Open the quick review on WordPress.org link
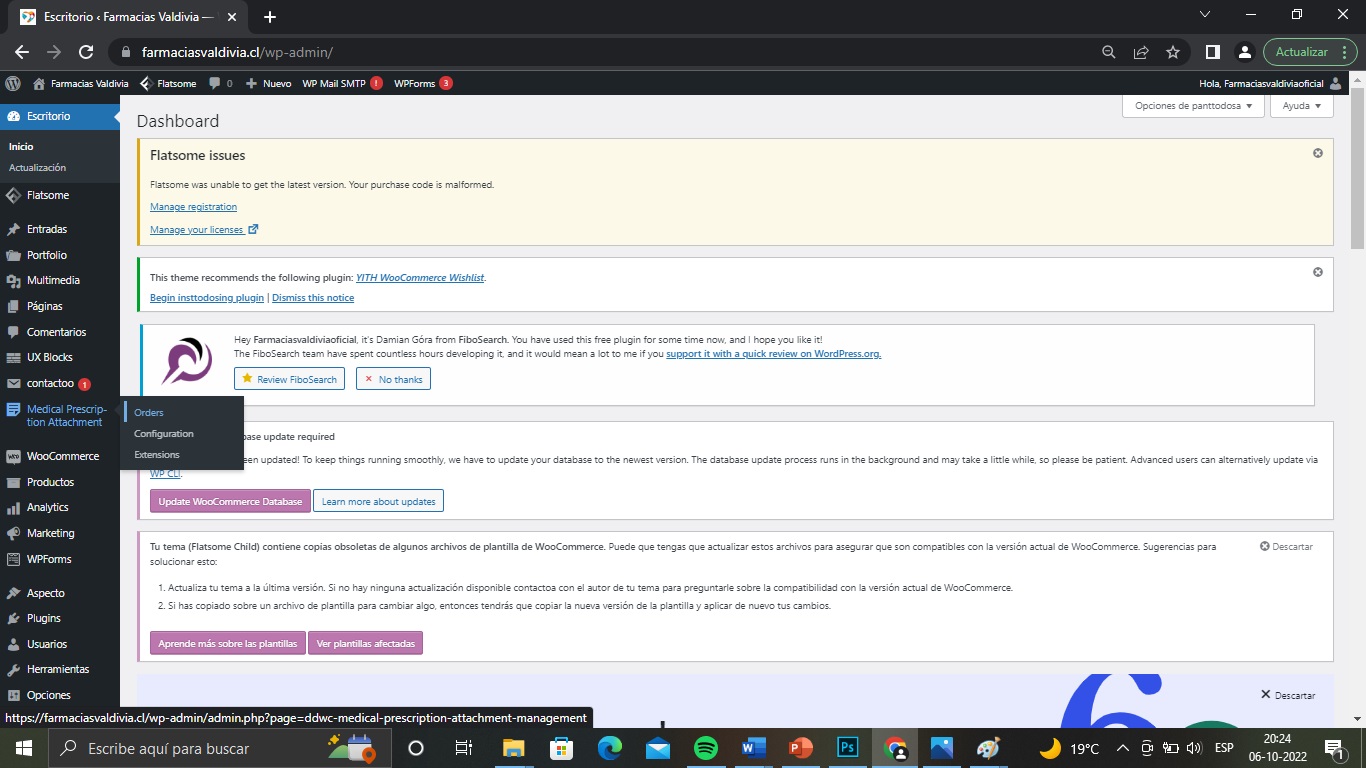Viewport: 1366px width, 768px height. click(773, 354)
